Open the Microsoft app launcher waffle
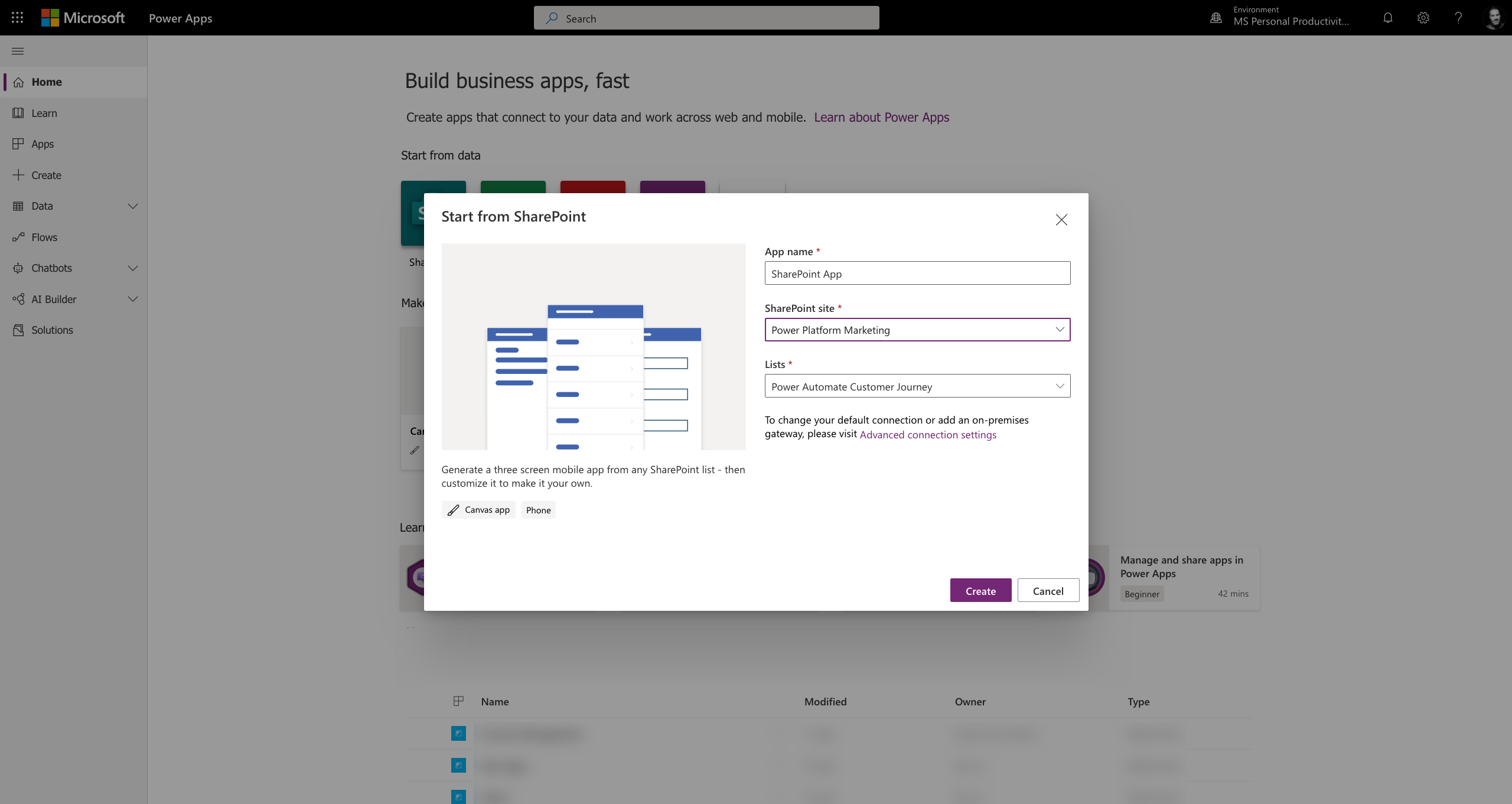This screenshot has height=804, width=1512. click(x=17, y=18)
